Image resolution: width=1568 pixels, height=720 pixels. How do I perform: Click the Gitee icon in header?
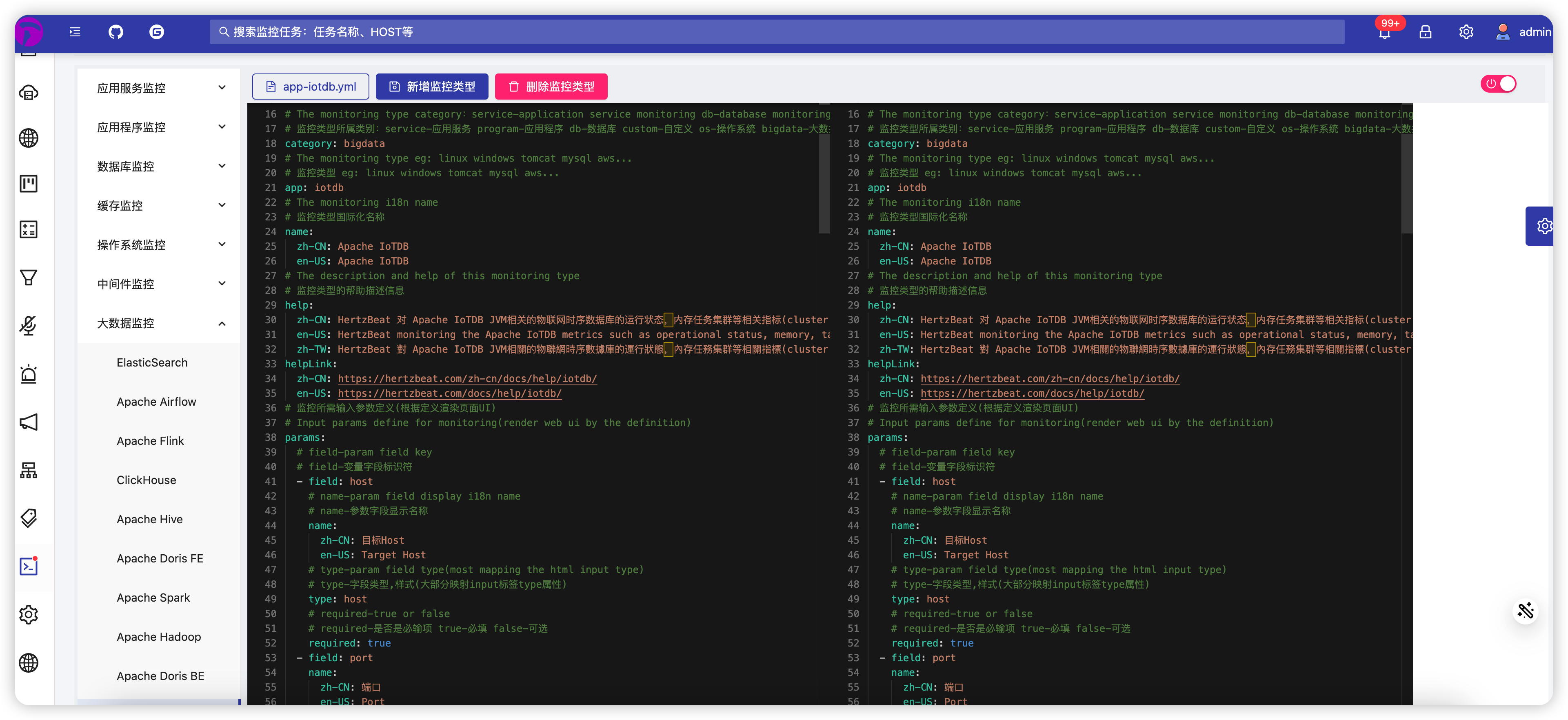point(156,32)
